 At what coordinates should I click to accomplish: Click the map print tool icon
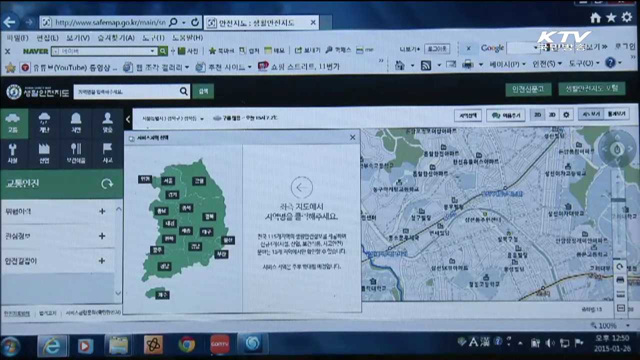[620, 280]
